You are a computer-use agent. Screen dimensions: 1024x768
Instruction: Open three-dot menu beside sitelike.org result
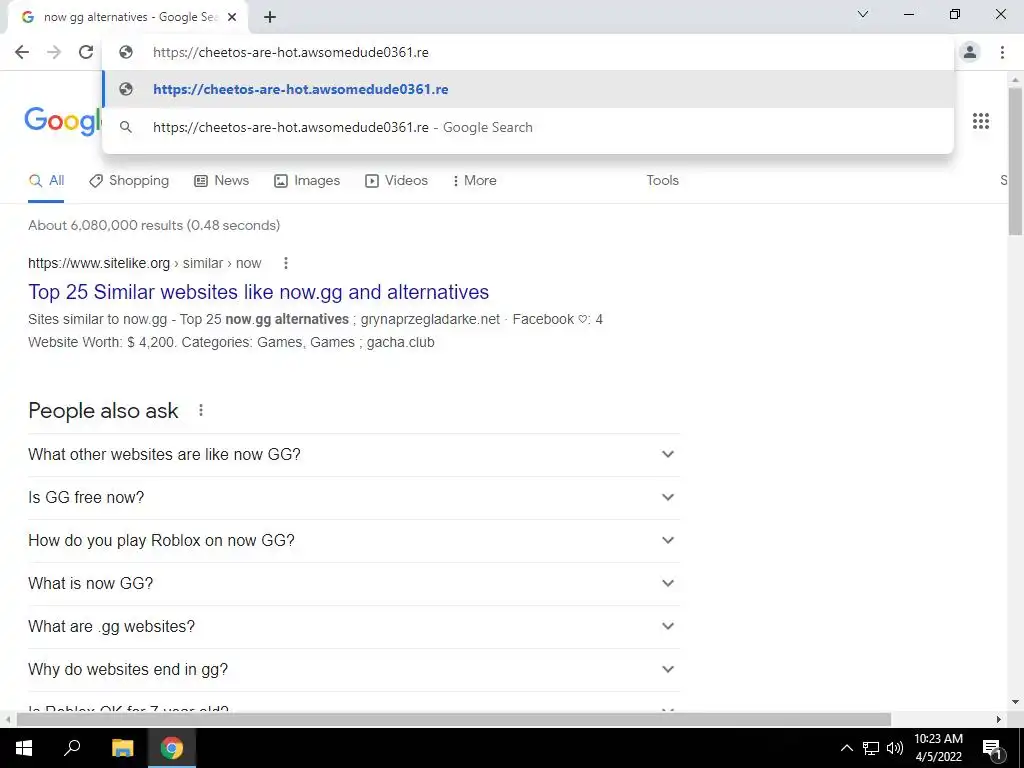click(x=285, y=263)
